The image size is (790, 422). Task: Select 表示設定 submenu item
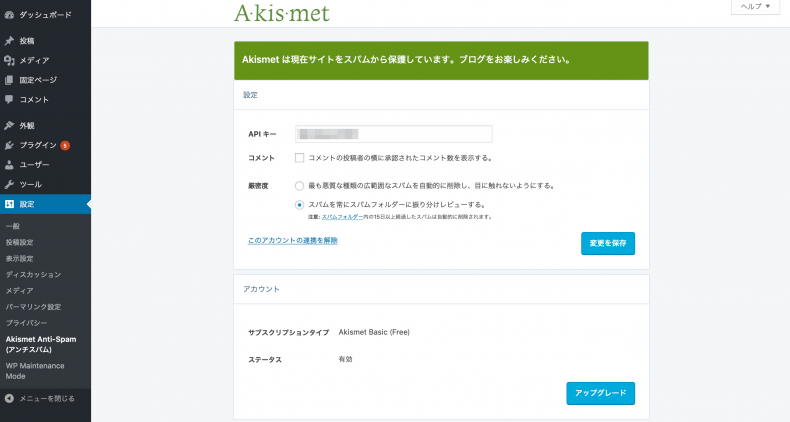pyautogui.click(x=19, y=258)
